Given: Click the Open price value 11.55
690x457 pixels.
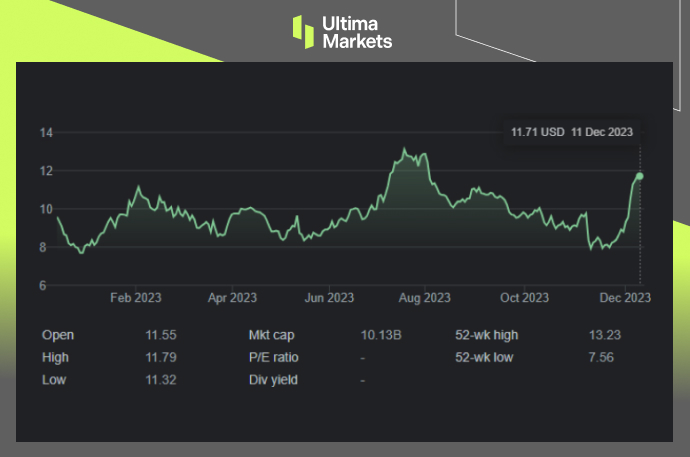Looking at the screenshot, I should [x=161, y=335].
